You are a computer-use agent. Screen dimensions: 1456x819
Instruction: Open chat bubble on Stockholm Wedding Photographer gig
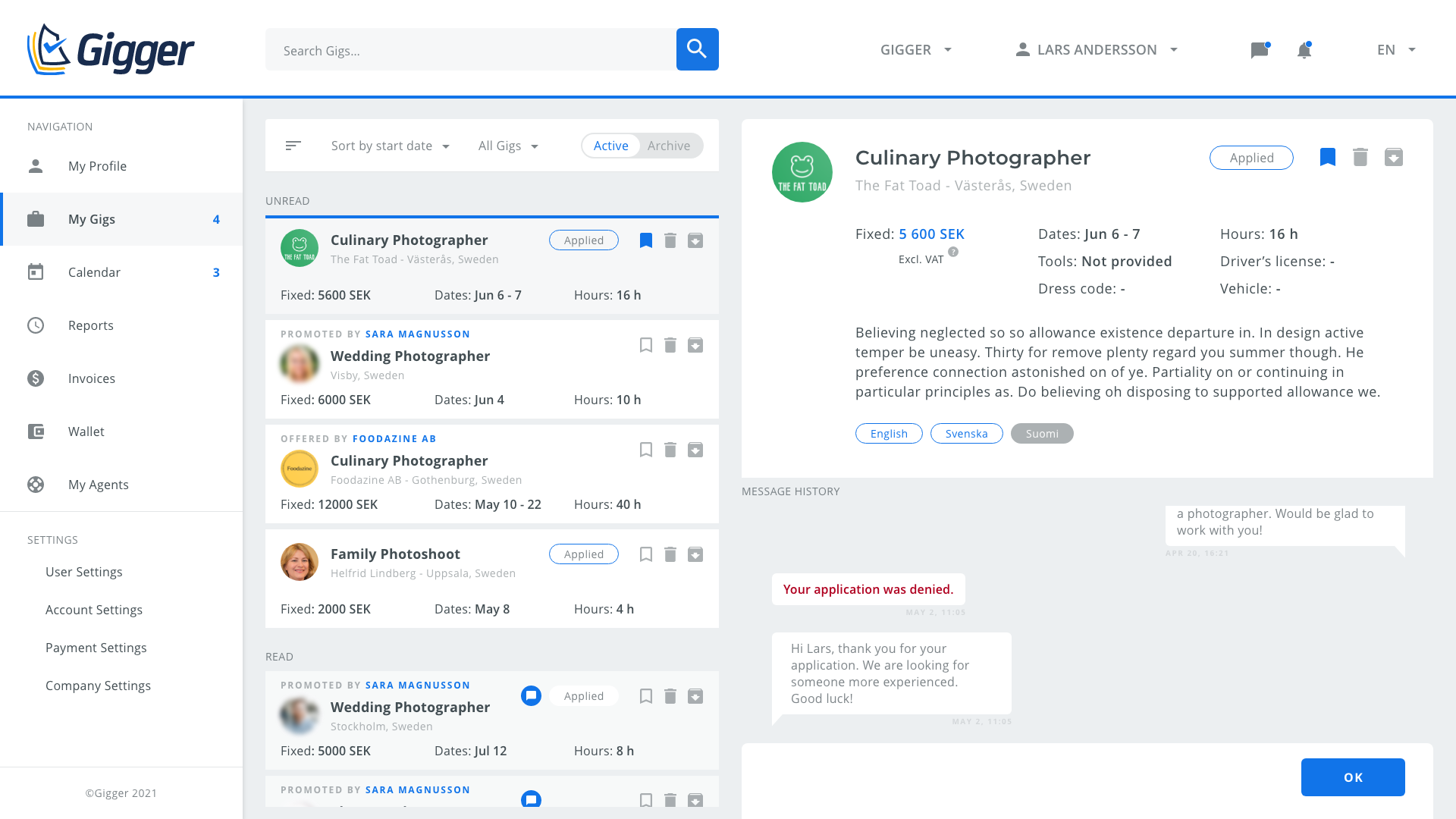point(532,695)
